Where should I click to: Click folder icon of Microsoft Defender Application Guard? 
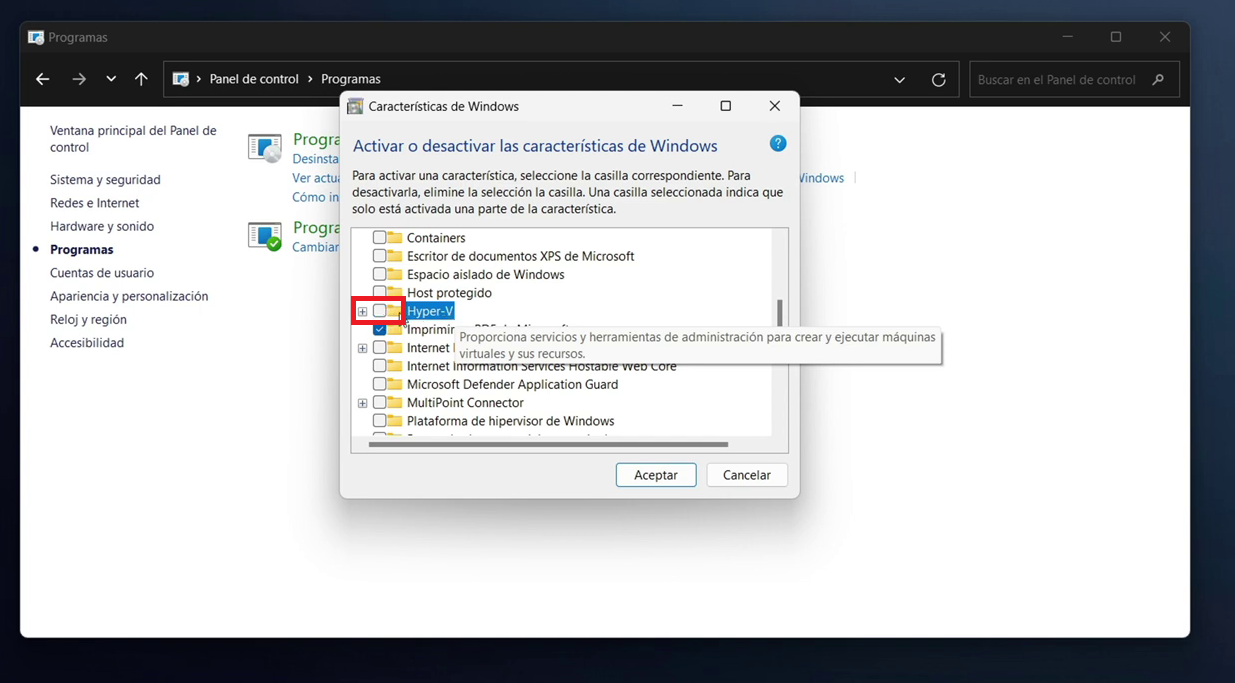pos(395,384)
